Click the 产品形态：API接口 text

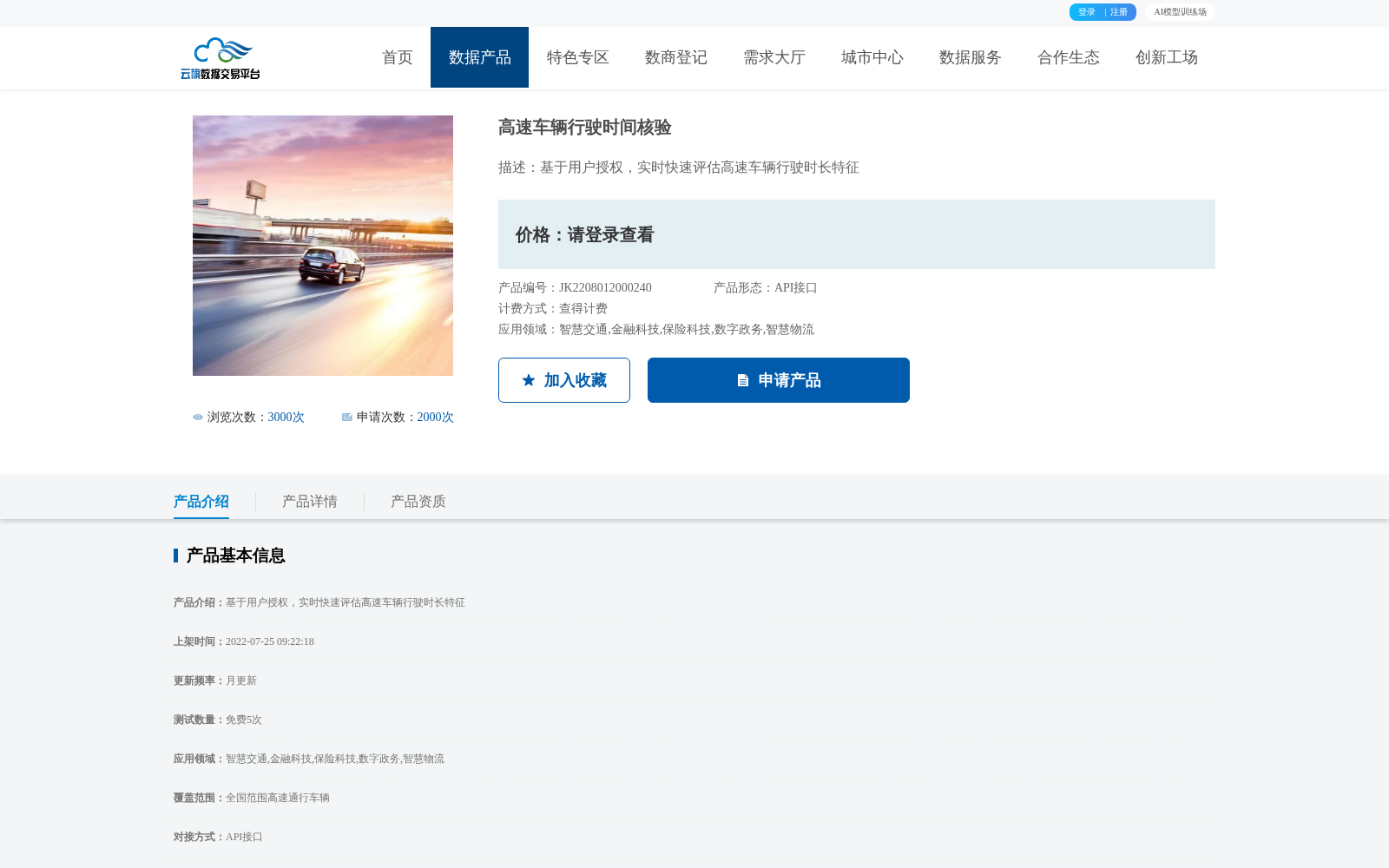(x=766, y=288)
